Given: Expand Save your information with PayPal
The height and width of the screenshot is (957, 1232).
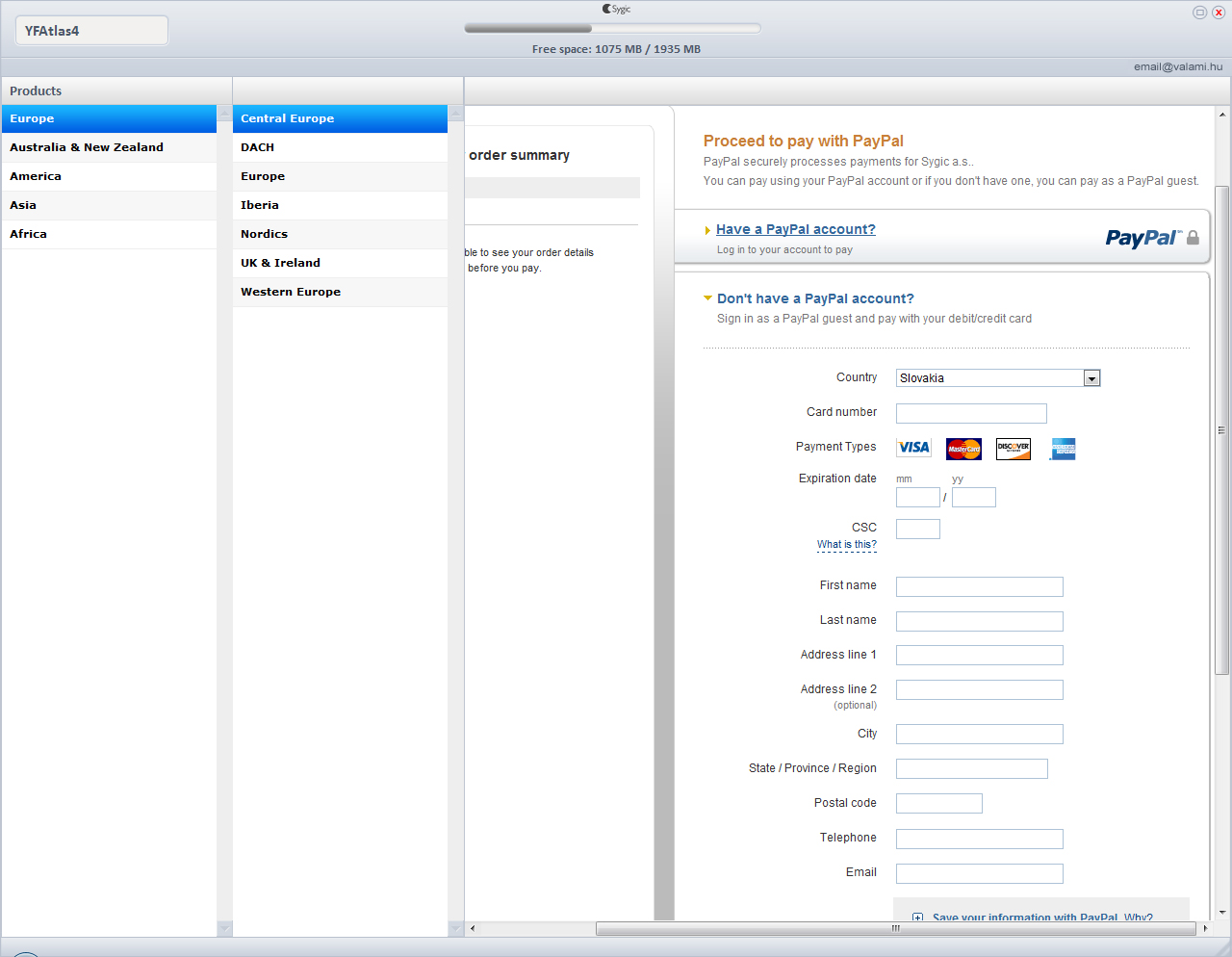Looking at the screenshot, I should click(x=918, y=918).
